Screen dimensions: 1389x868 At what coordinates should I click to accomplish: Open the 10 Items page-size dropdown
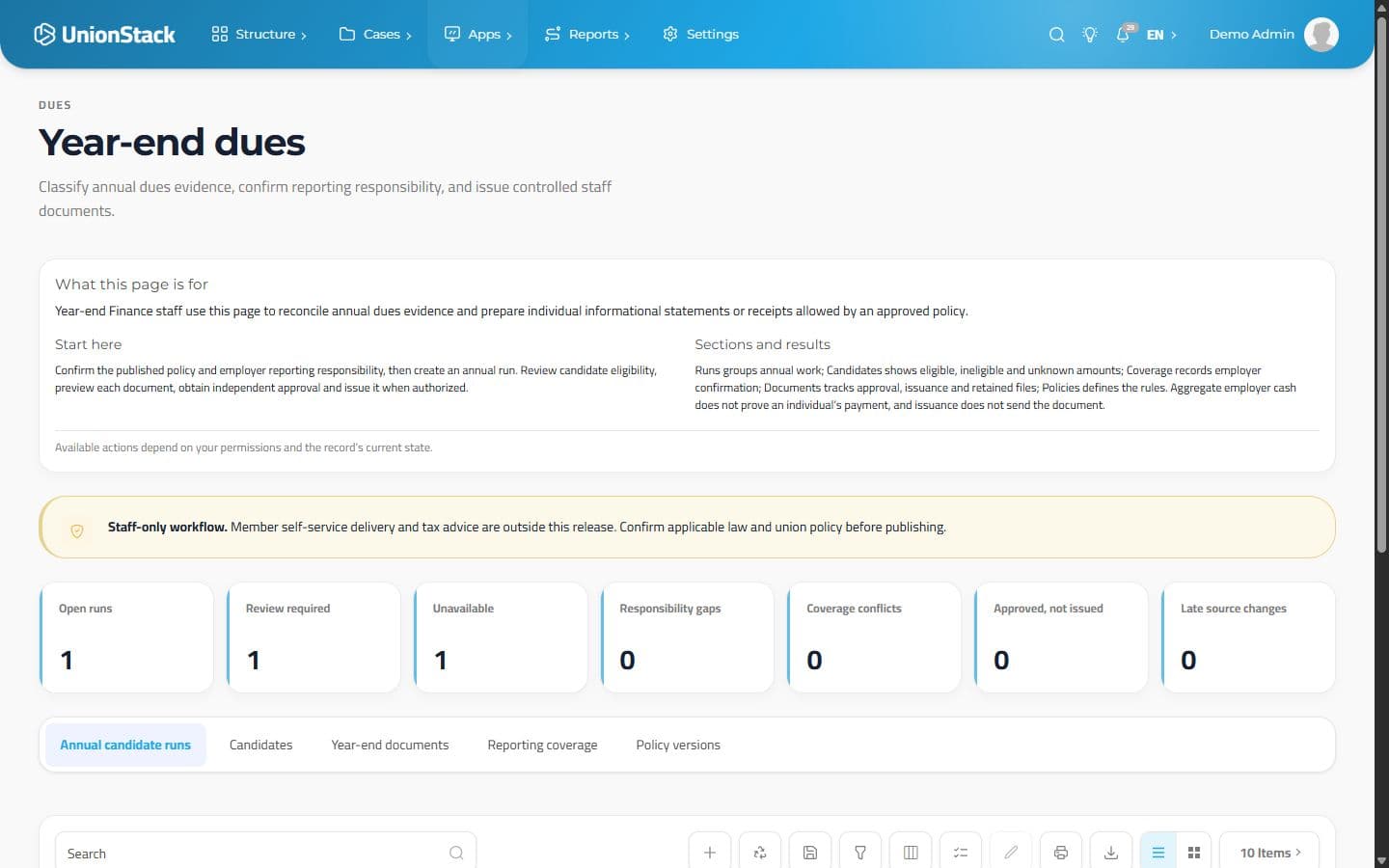(1269, 853)
